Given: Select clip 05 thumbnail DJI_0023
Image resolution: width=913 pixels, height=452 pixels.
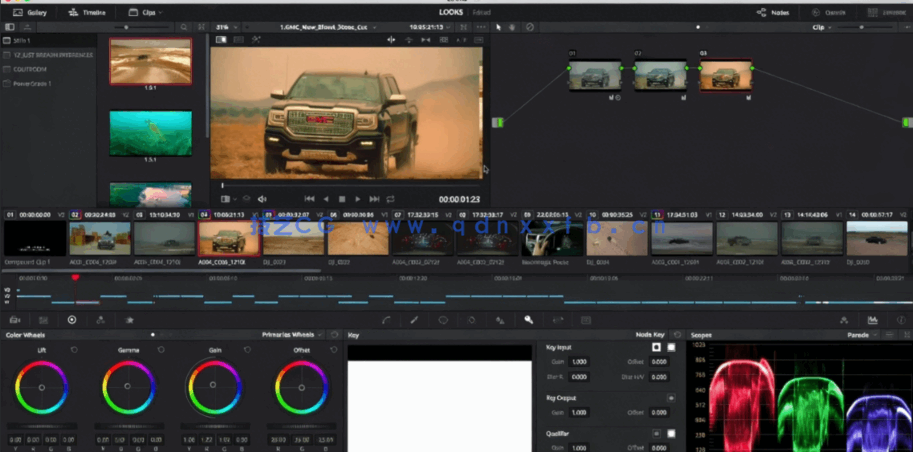Looking at the screenshot, I should [x=293, y=238].
